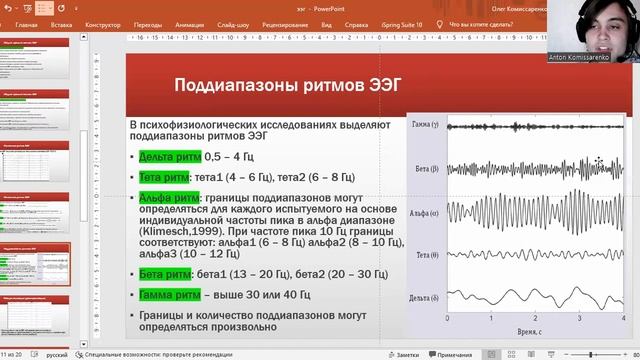Switch to the Рецензирование tab
The height and width of the screenshot is (360, 640).
285,25
